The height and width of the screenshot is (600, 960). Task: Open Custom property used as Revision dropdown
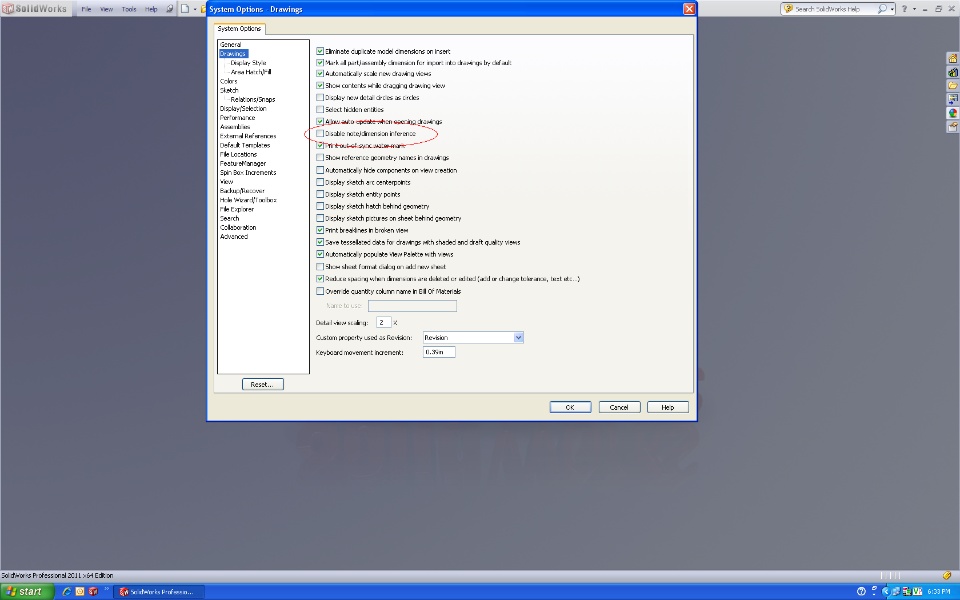click(x=519, y=337)
